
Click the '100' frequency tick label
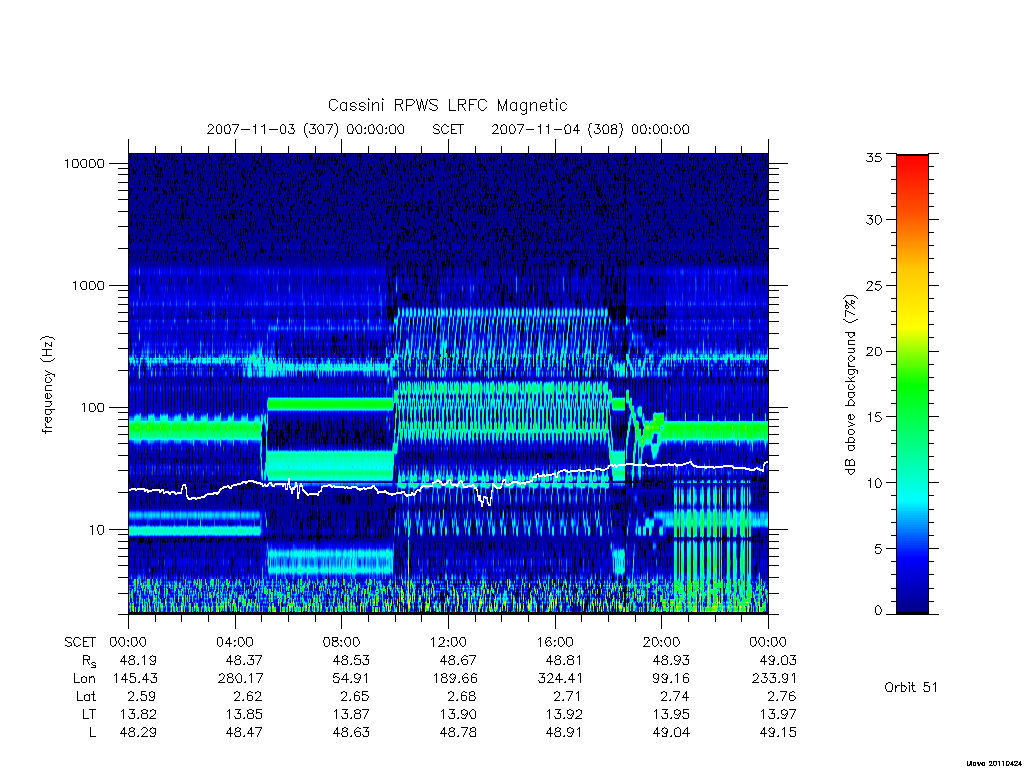click(x=91, y=408)
